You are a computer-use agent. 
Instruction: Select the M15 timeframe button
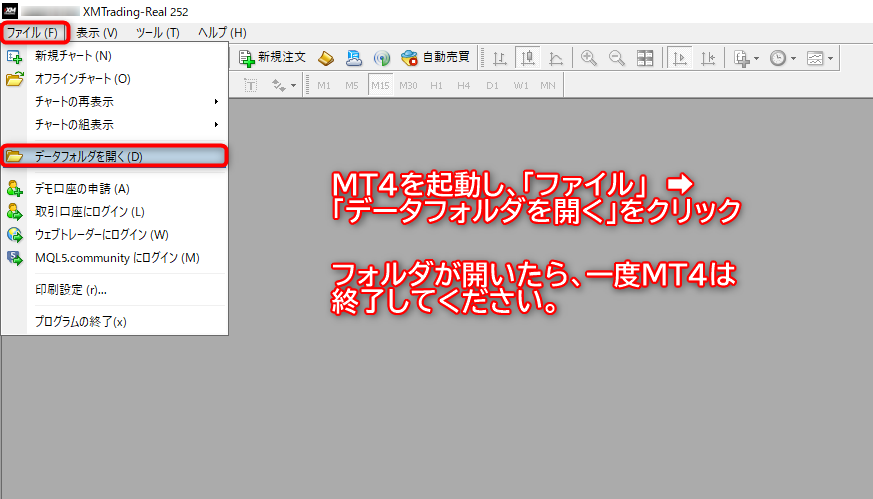(x=380, y=85)
